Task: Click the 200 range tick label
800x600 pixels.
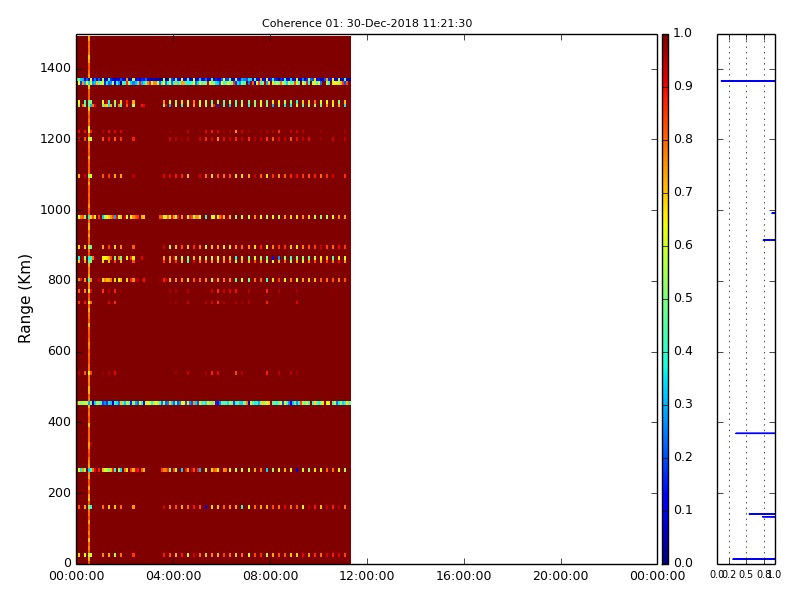Action: [59, 493]
